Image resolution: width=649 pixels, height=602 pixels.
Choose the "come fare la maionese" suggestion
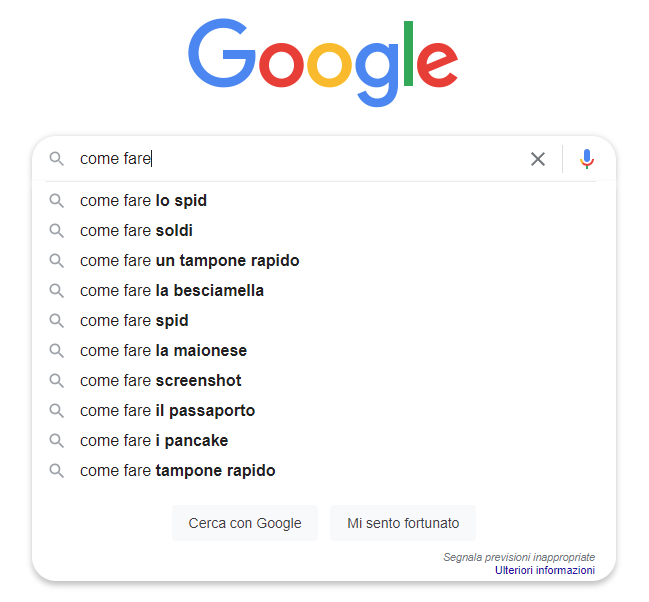(163, 351)
